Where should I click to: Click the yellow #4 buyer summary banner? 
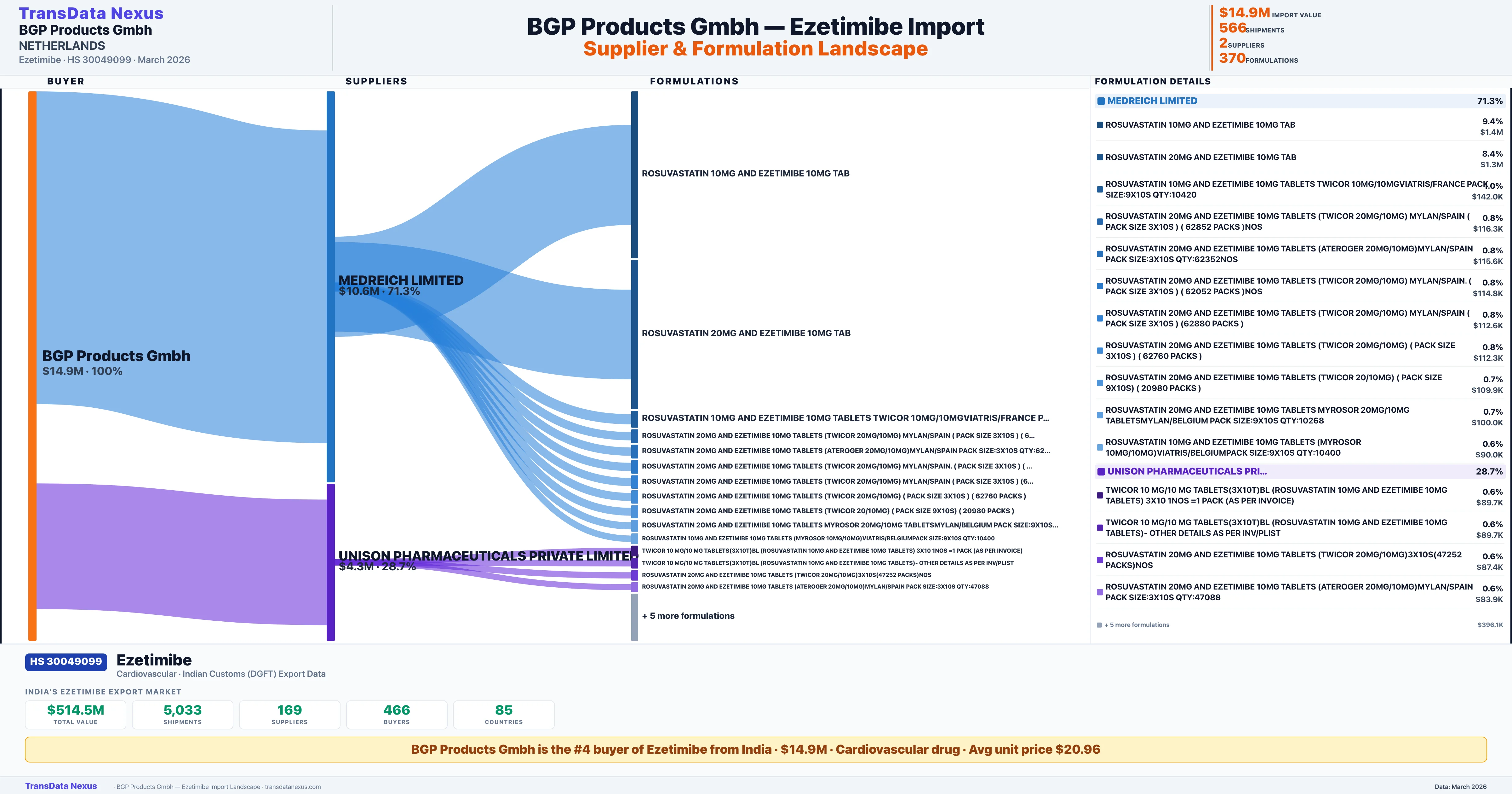(x=755, y=749)
